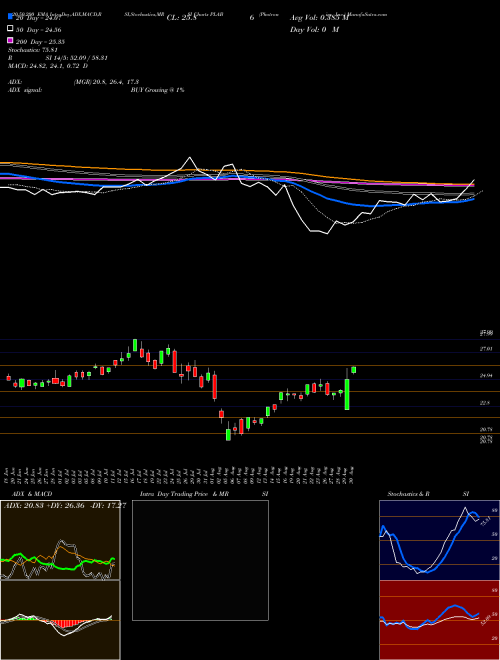Click the '(MGR) 20.8, 26.4, 17.3' values
This screenshot has width=500, height=660.
pos(106,82)
